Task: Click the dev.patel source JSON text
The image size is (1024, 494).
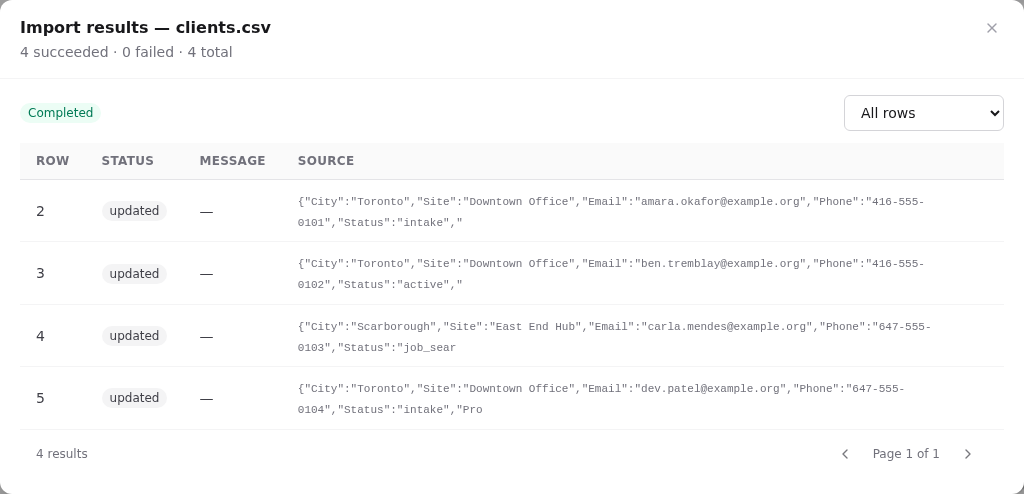Action: coord(601,399)
